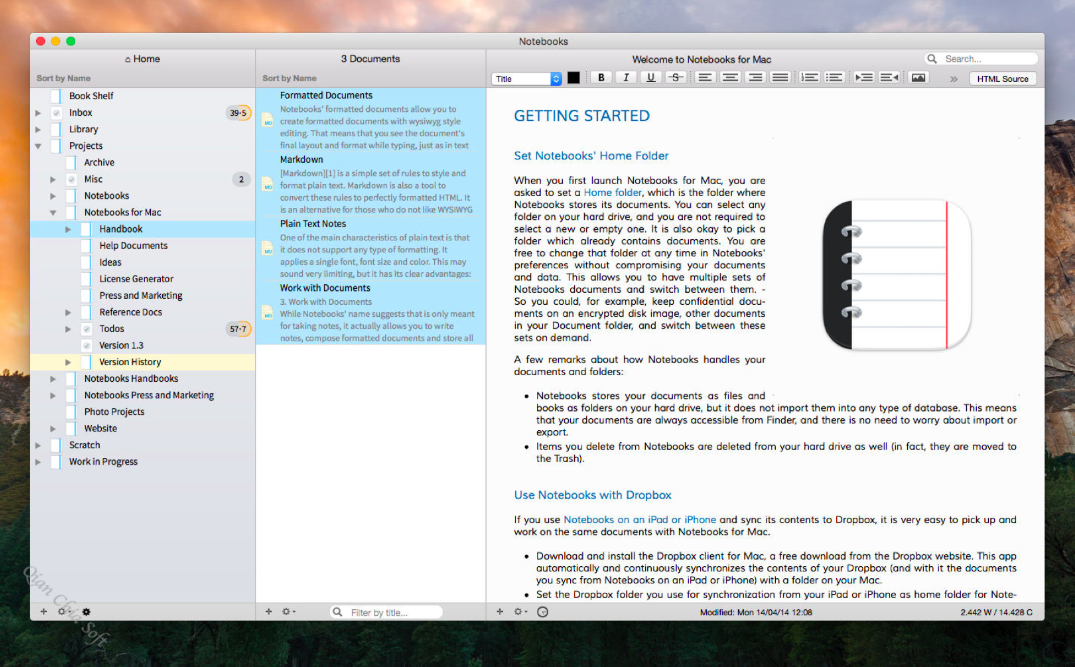Click the Search field
This screenshot has height=667, width=1075.
point(981,59)
